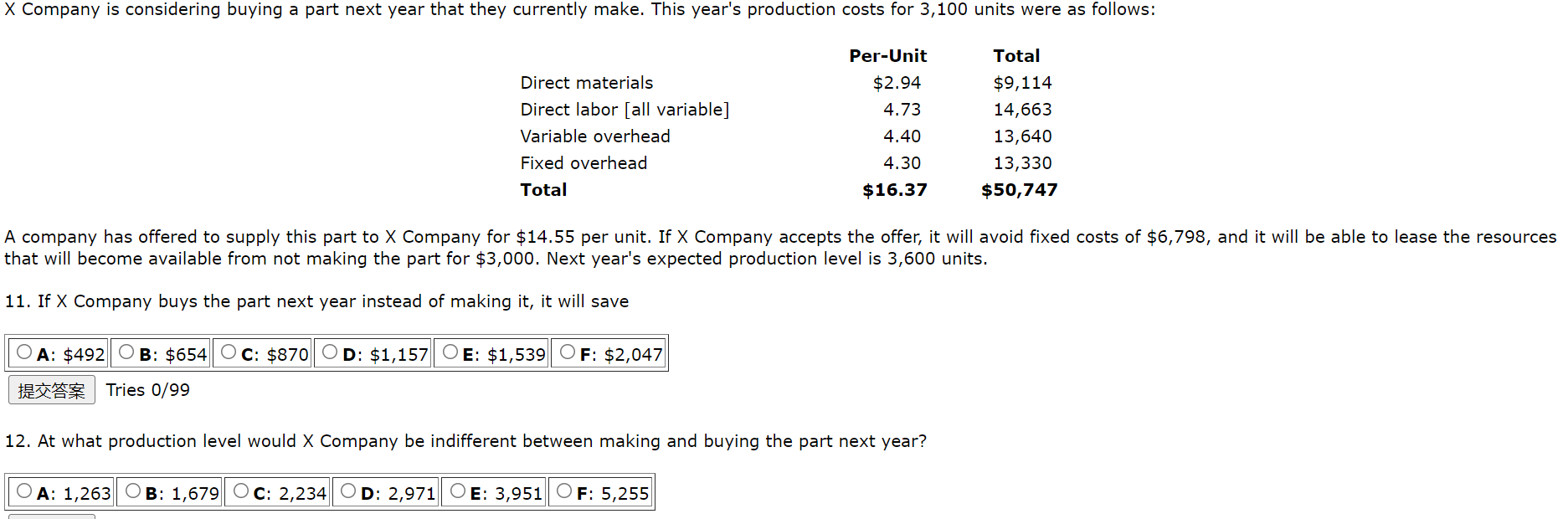Click the Direct materials row label

[x=586, y=82]
